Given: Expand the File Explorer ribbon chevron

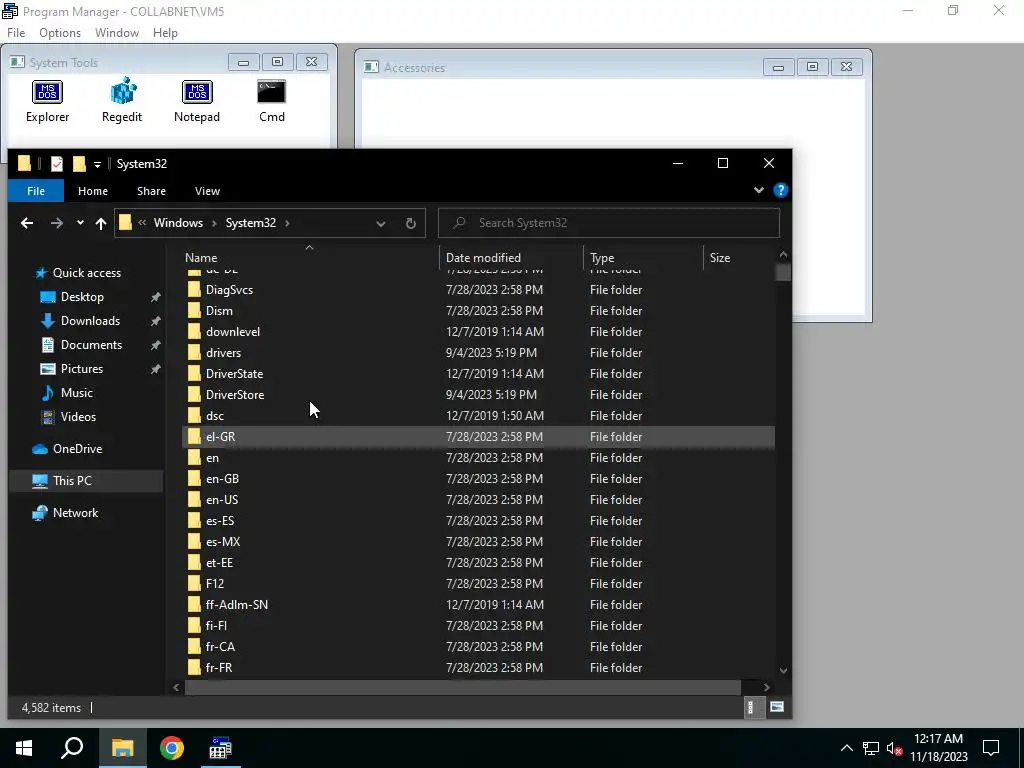Looking at the screenshot, I should coord(758,190).
